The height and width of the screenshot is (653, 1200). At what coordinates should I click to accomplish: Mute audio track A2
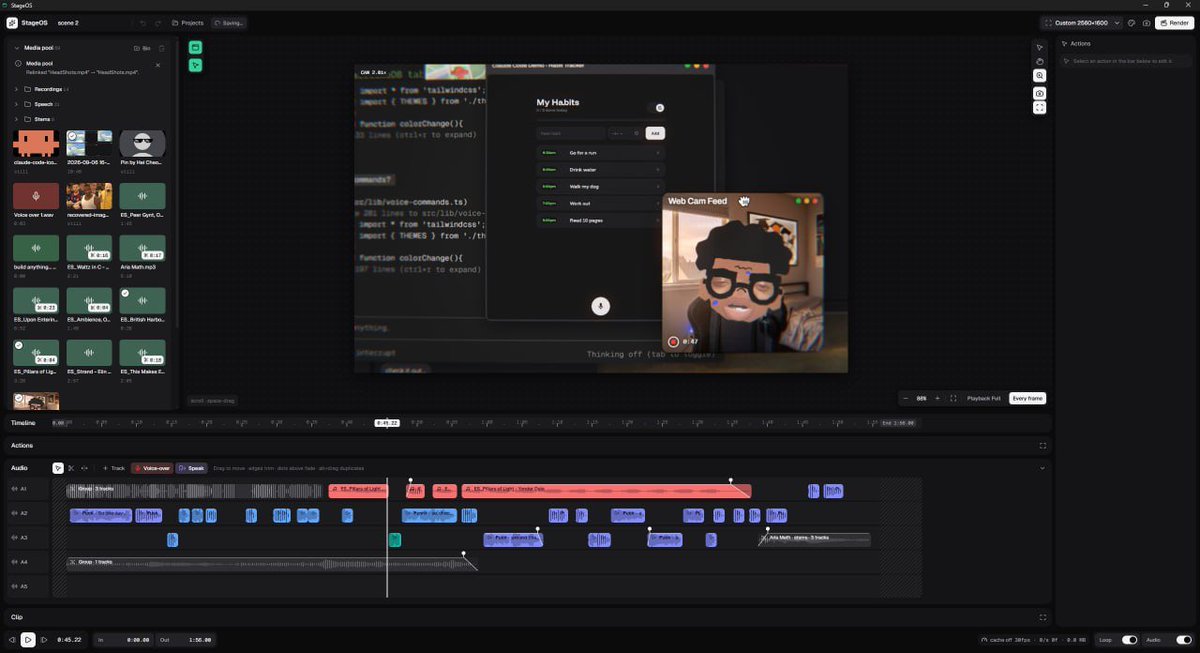point(14,514)
